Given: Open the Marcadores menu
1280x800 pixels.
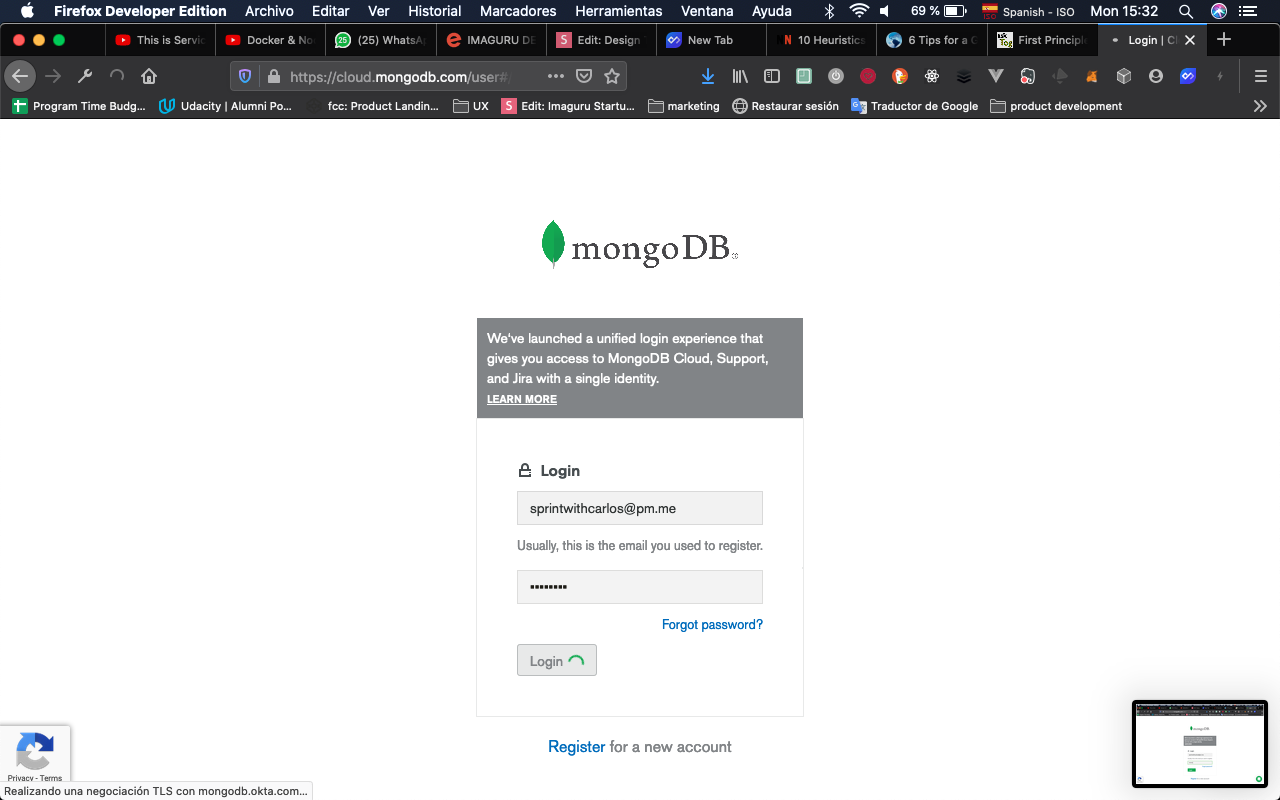Looking at the screenshot, I should (518, 11).
